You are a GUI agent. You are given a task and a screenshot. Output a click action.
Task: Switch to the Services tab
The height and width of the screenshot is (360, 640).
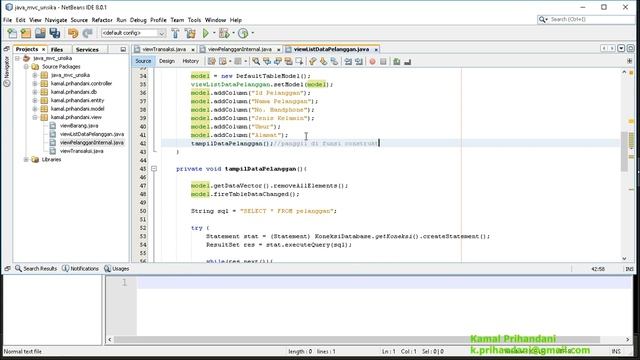click(87, 49)
